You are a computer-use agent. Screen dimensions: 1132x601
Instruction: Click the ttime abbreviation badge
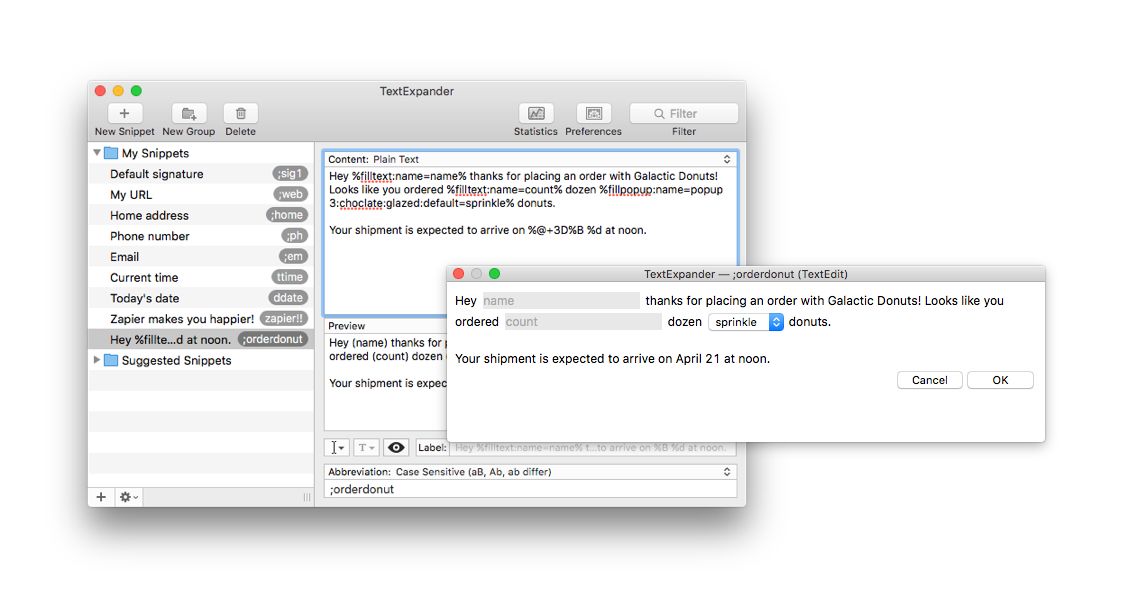coord(289,277)
